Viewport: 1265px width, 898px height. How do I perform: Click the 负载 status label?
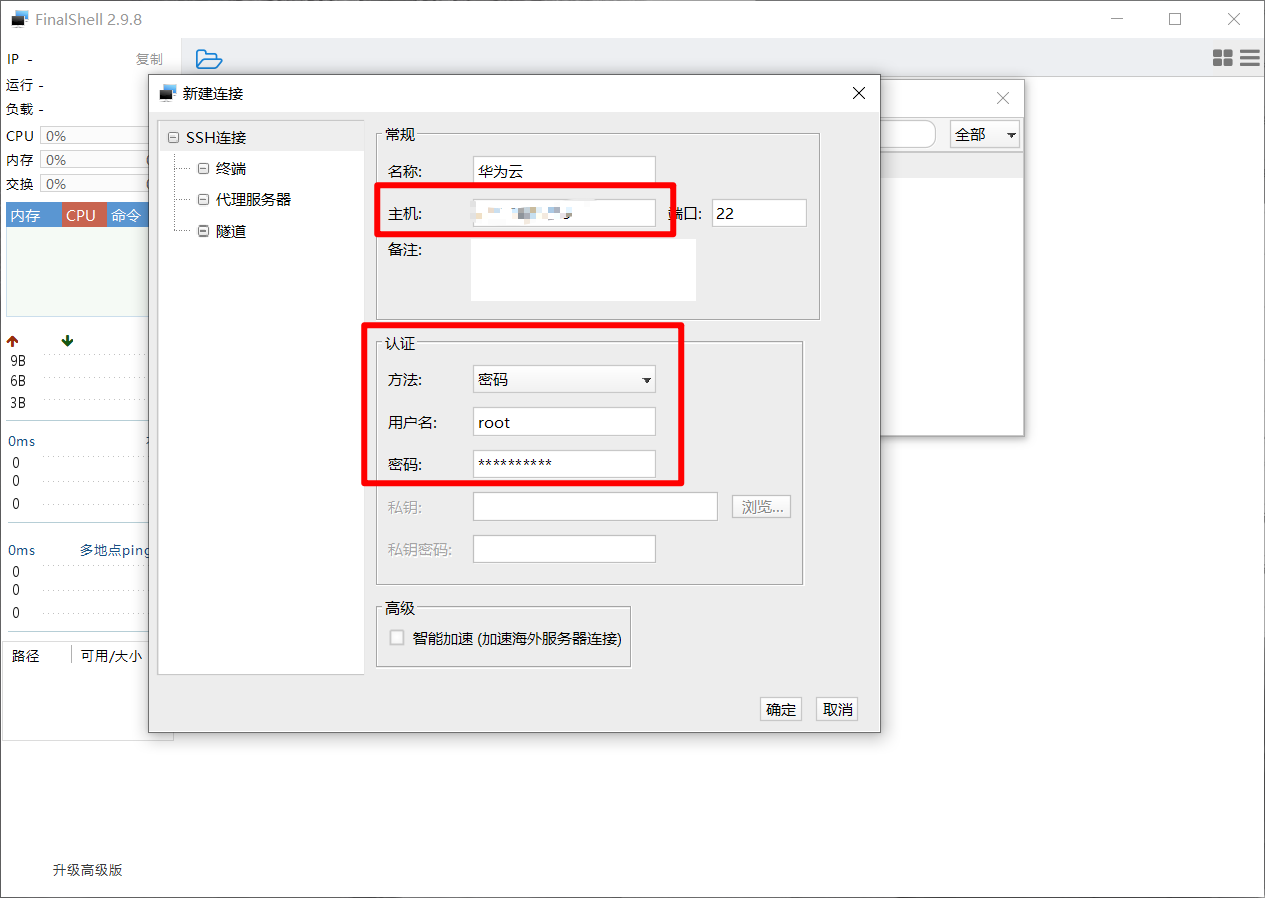[x=20, y=109]
